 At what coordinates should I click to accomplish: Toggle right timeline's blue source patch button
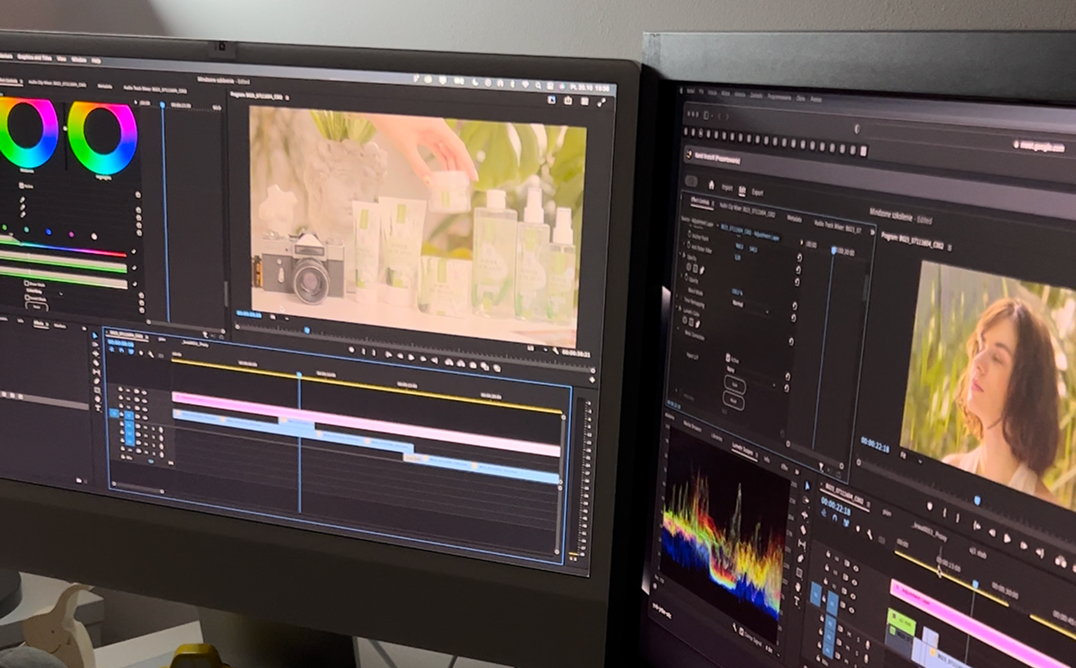click(x=815, y=594)
